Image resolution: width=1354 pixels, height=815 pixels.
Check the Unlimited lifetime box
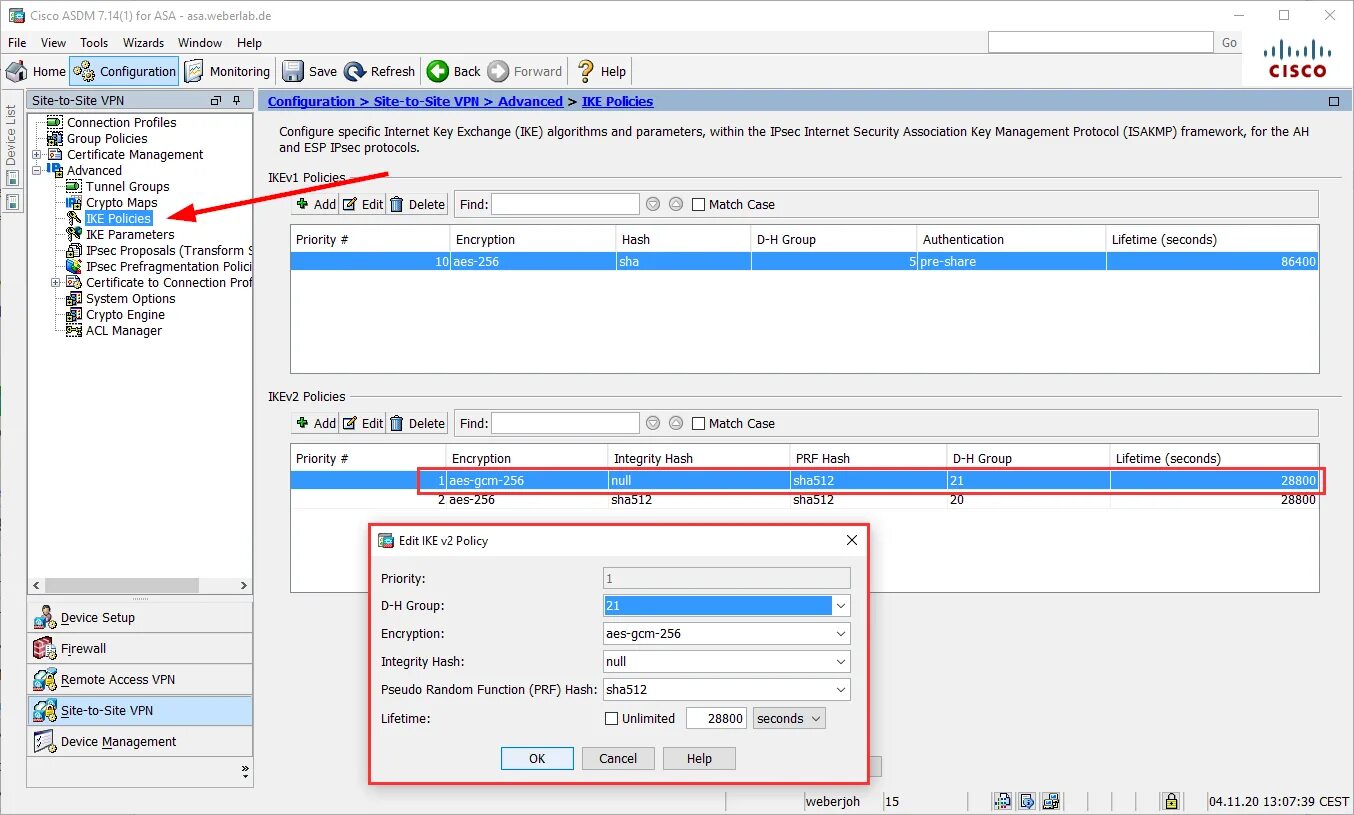(612, 718)
